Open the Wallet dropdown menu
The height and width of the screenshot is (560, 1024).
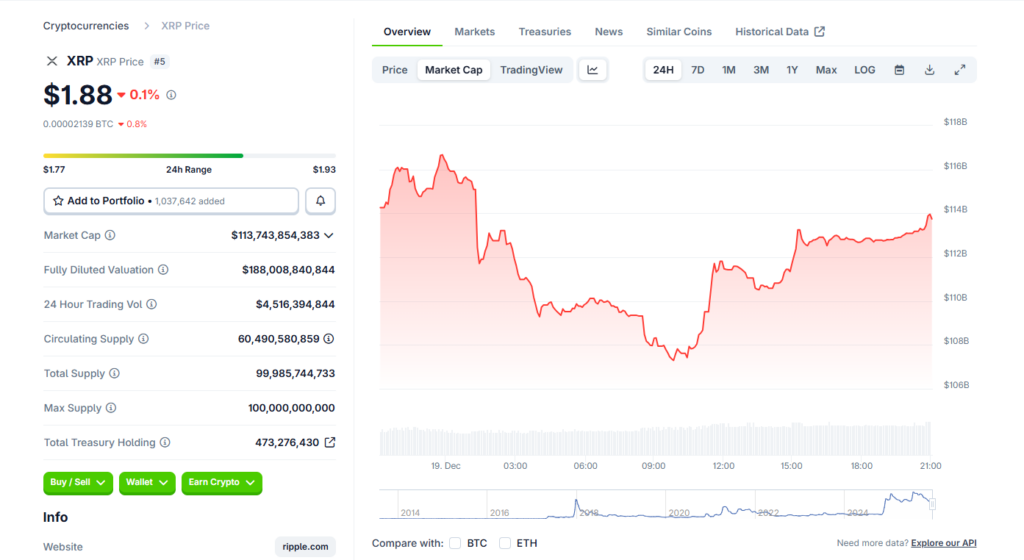(147, 482)
